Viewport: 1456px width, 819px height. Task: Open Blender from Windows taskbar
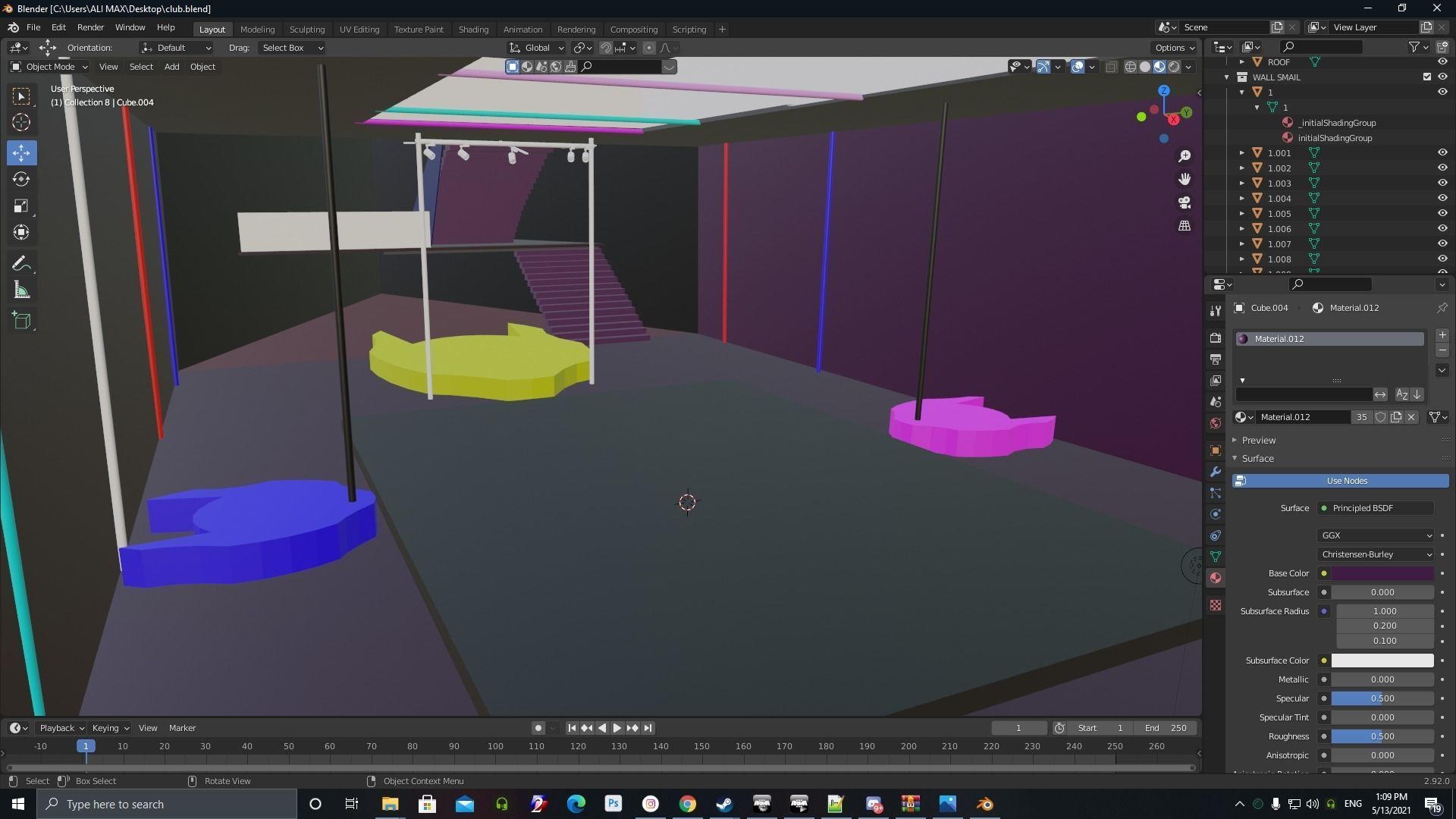pos(984,804)
